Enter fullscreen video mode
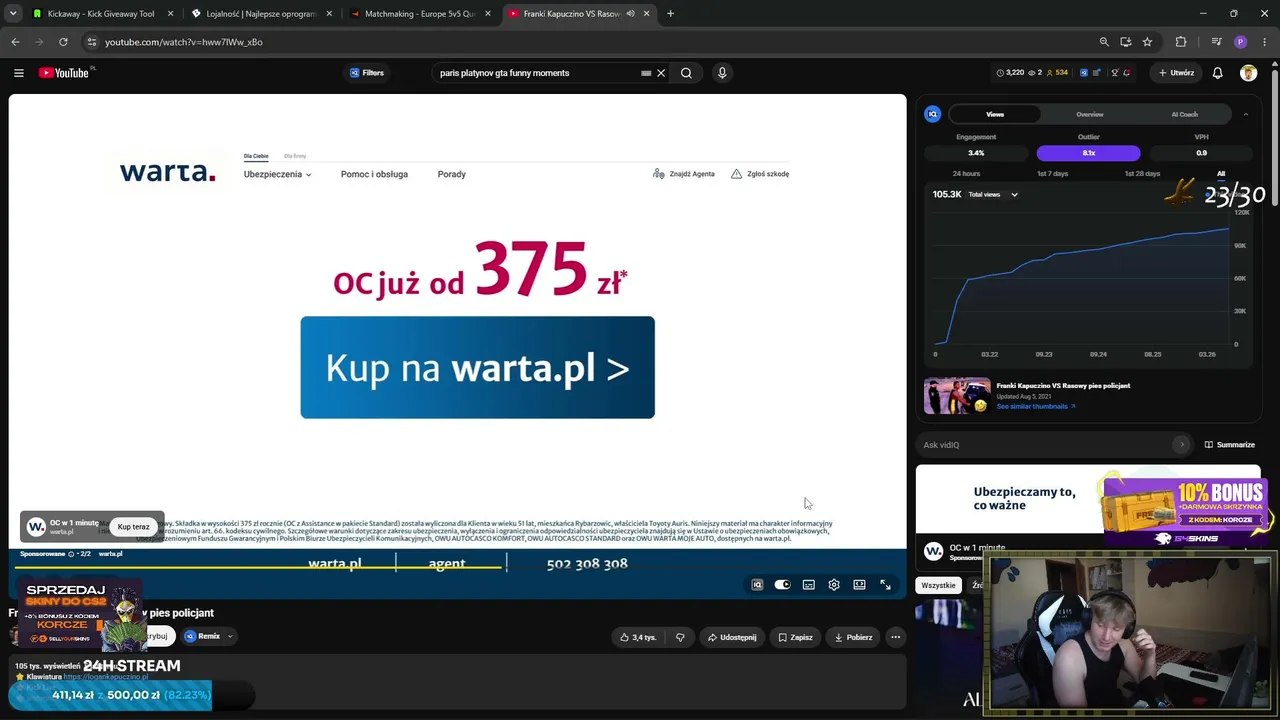The height and width of the screenshot is (720, 1280). point(885,585)
